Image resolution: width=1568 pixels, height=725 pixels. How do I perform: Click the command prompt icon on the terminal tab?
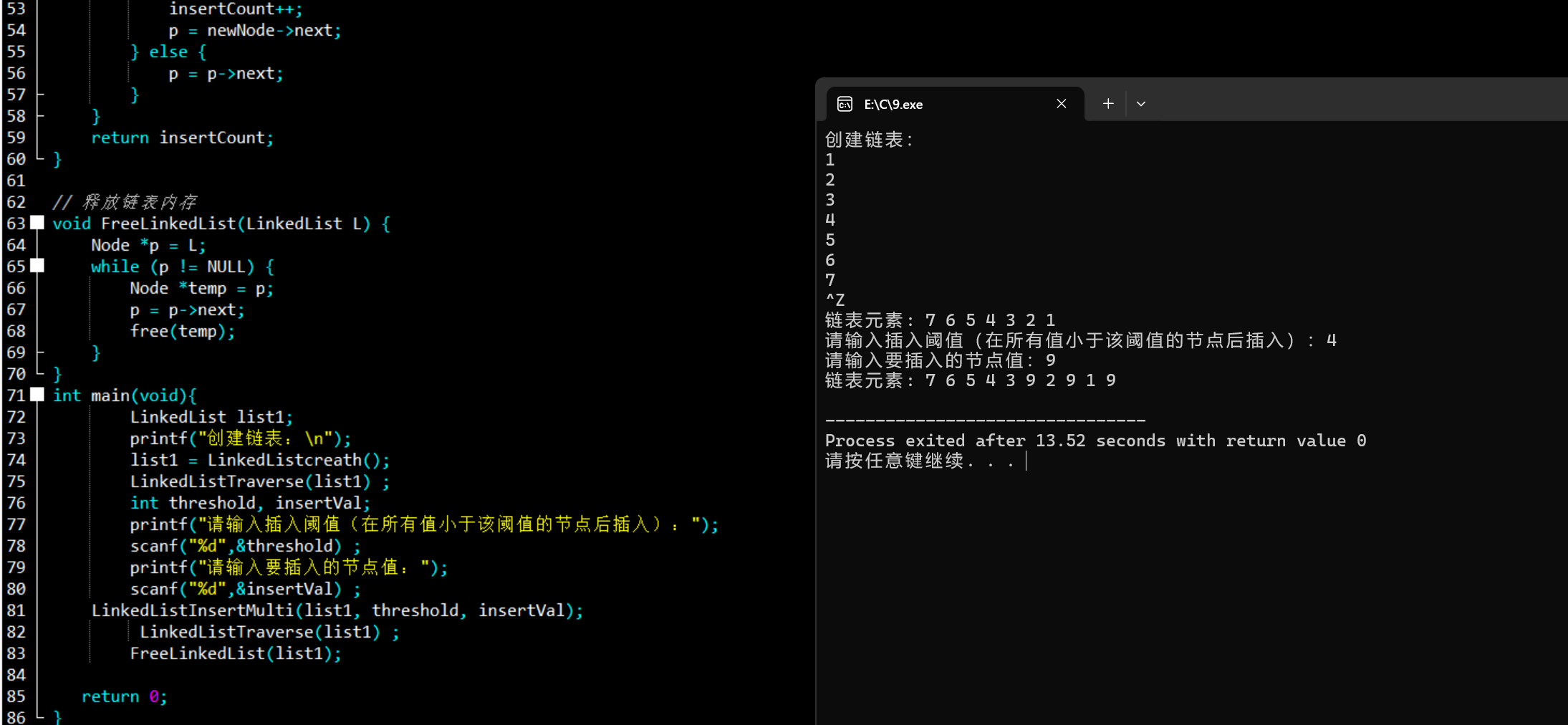(x=845, y=104)
